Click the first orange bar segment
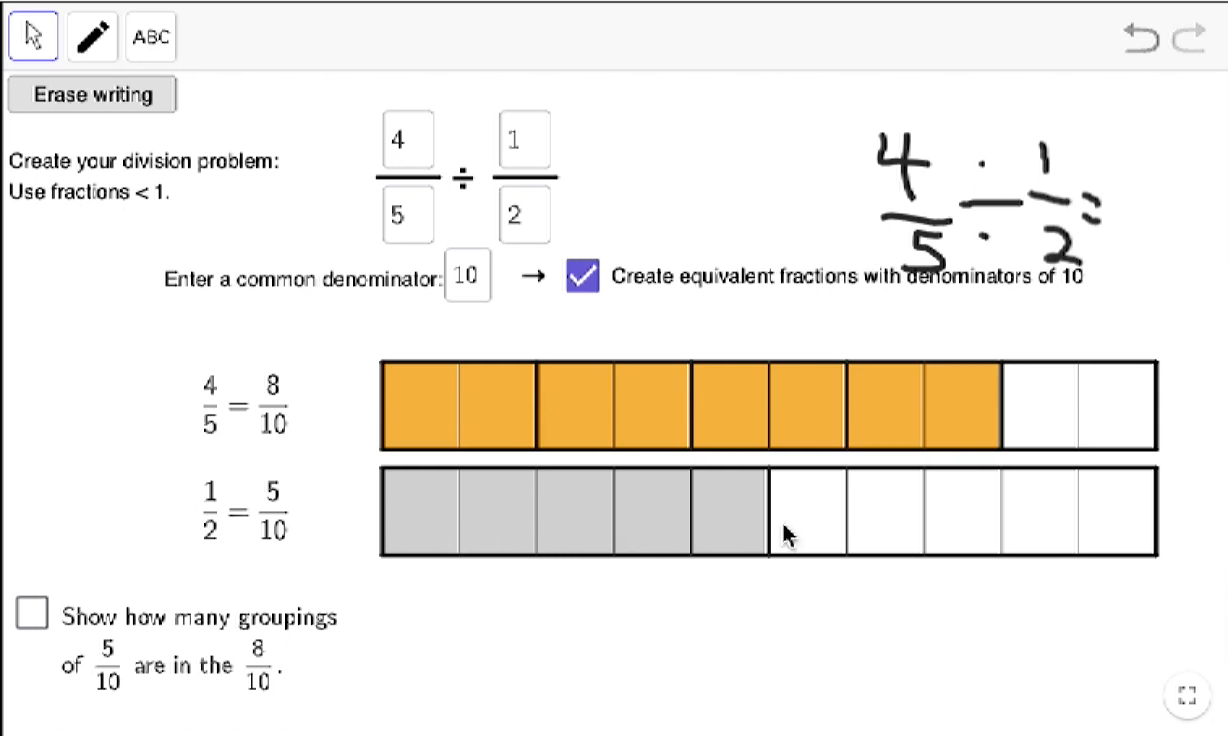 click(421, 406)
